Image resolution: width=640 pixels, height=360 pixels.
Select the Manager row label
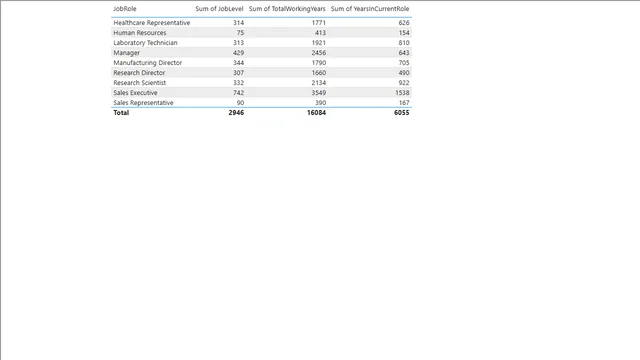click(127, 53)
